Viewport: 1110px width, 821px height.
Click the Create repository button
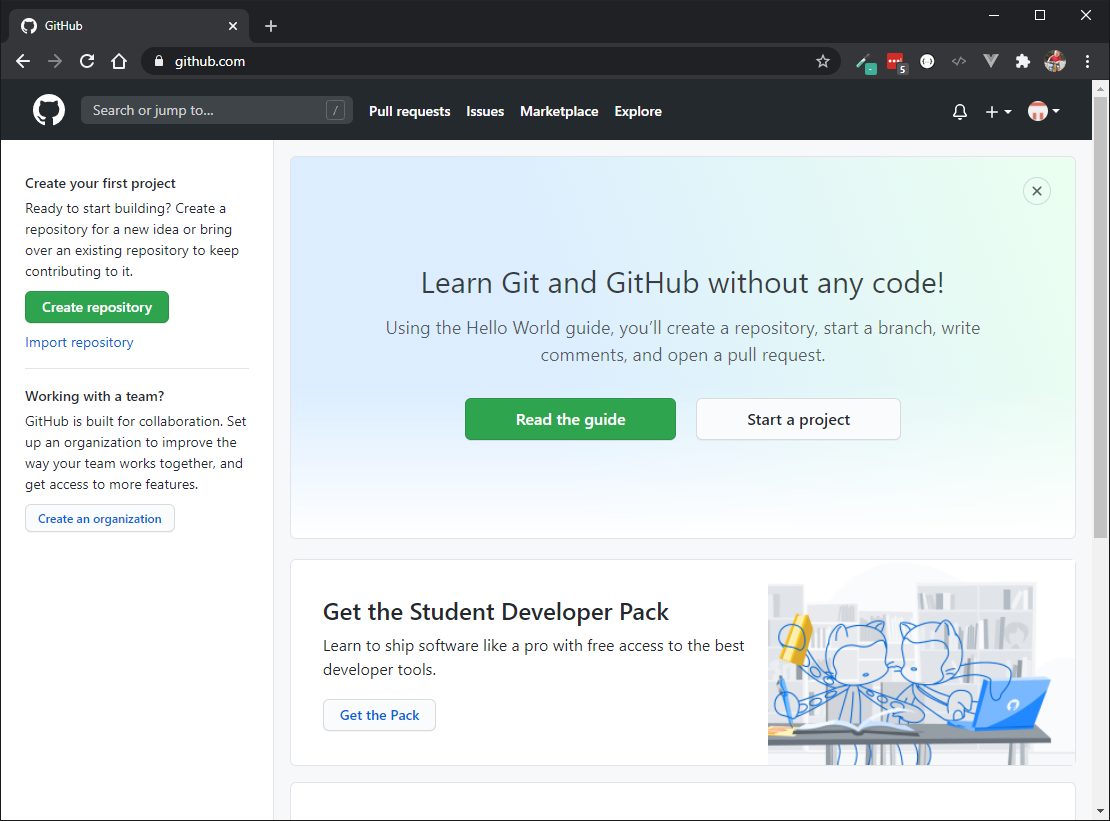point(97,307)
